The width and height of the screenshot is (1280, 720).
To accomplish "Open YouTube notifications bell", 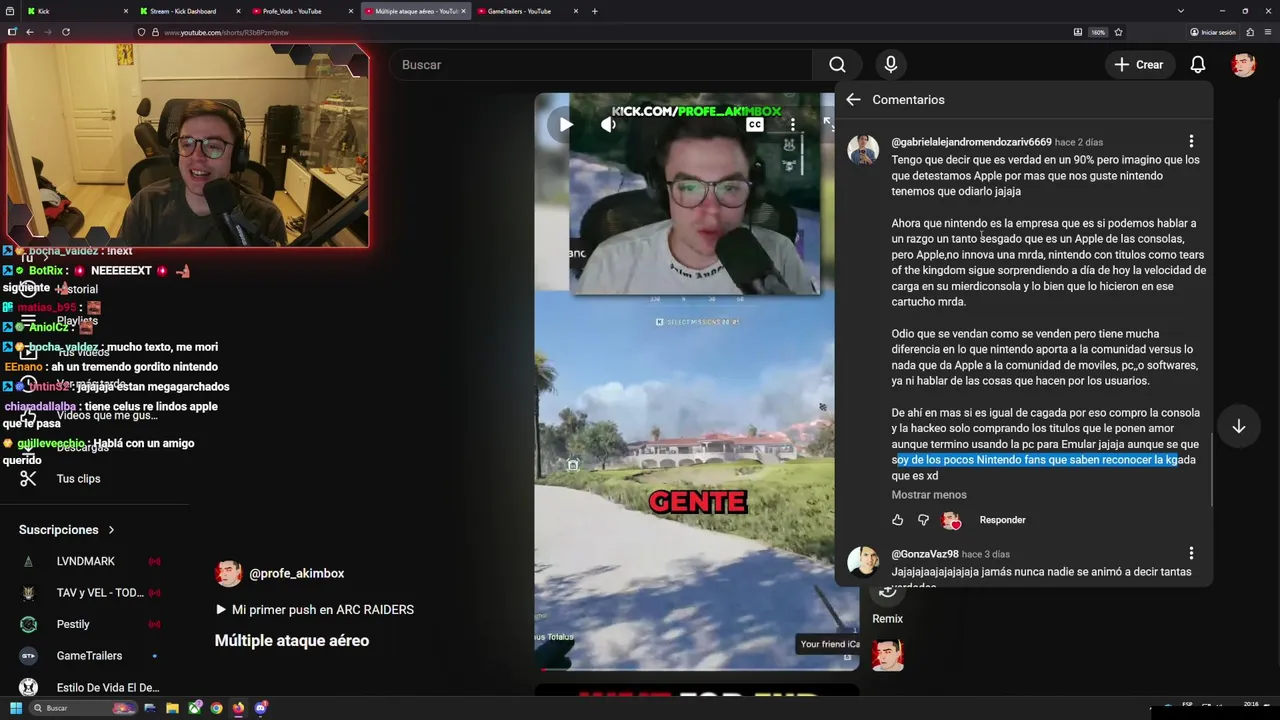I will click(1198, 65).
